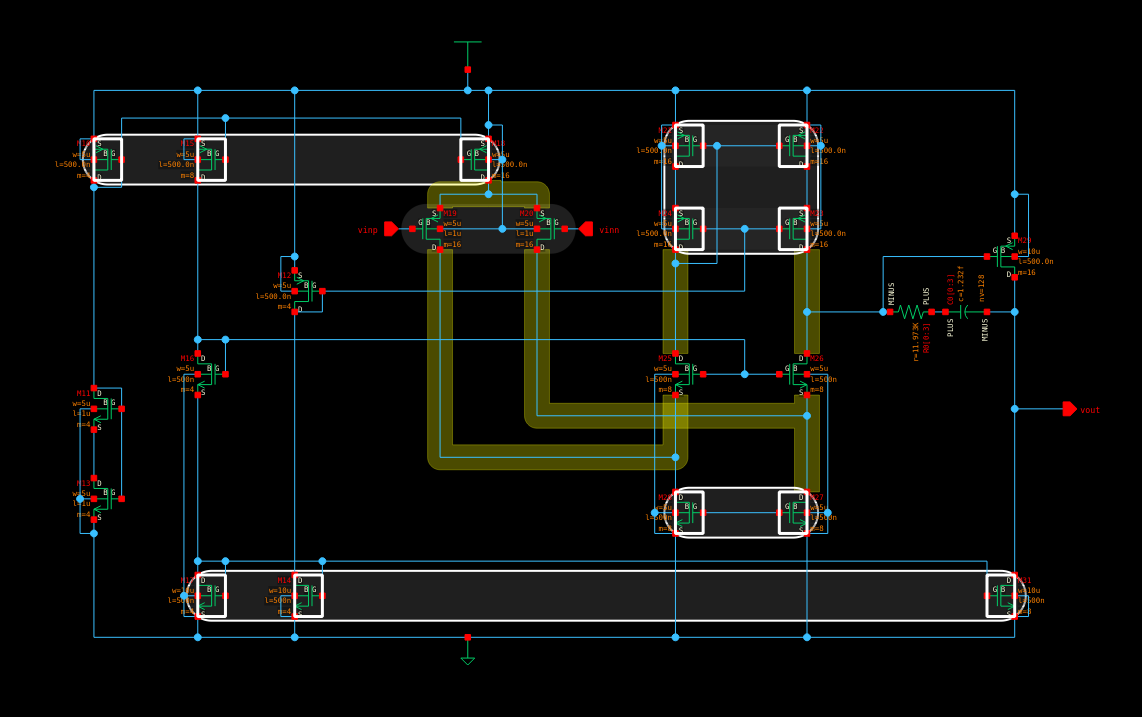Click the MINUS terminal label of R0
The height and width of the screenshot is (717, 1142).
tap(890, 294)
